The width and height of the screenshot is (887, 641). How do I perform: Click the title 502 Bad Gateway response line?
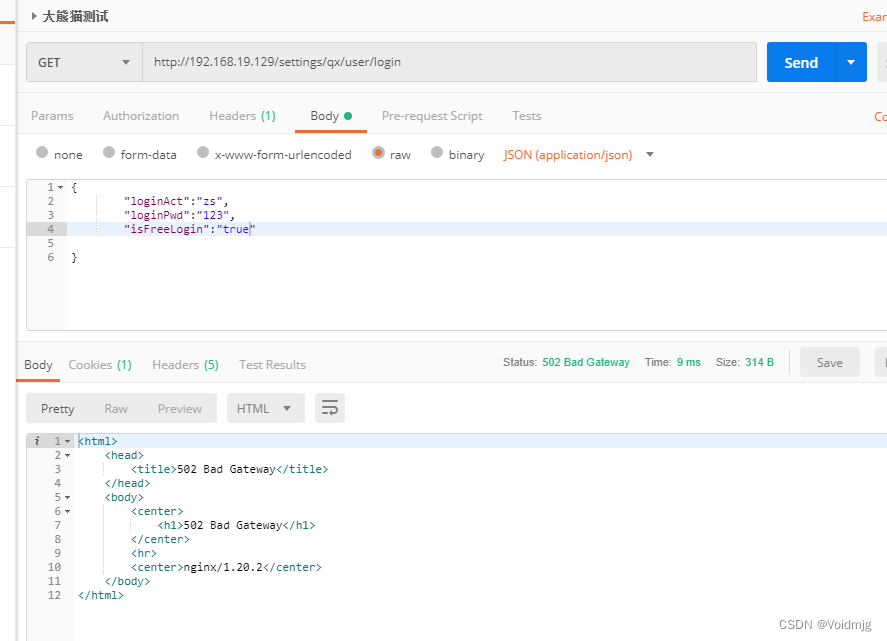(229, 469)
